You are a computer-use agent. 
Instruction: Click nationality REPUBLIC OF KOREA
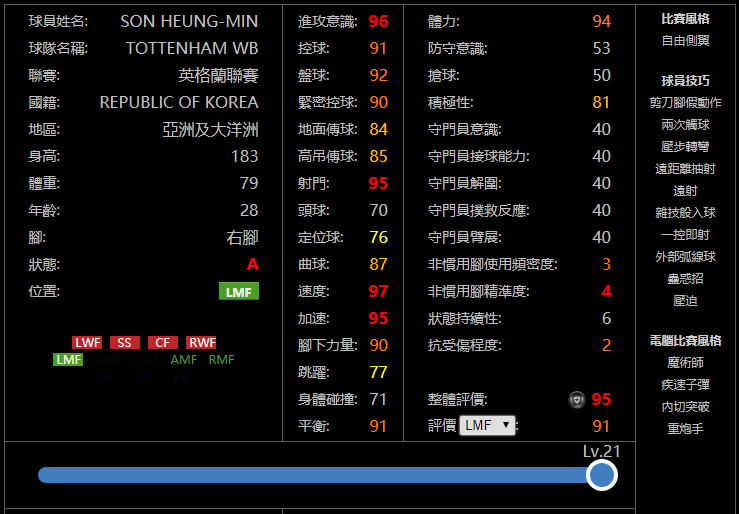coord(179,102)
